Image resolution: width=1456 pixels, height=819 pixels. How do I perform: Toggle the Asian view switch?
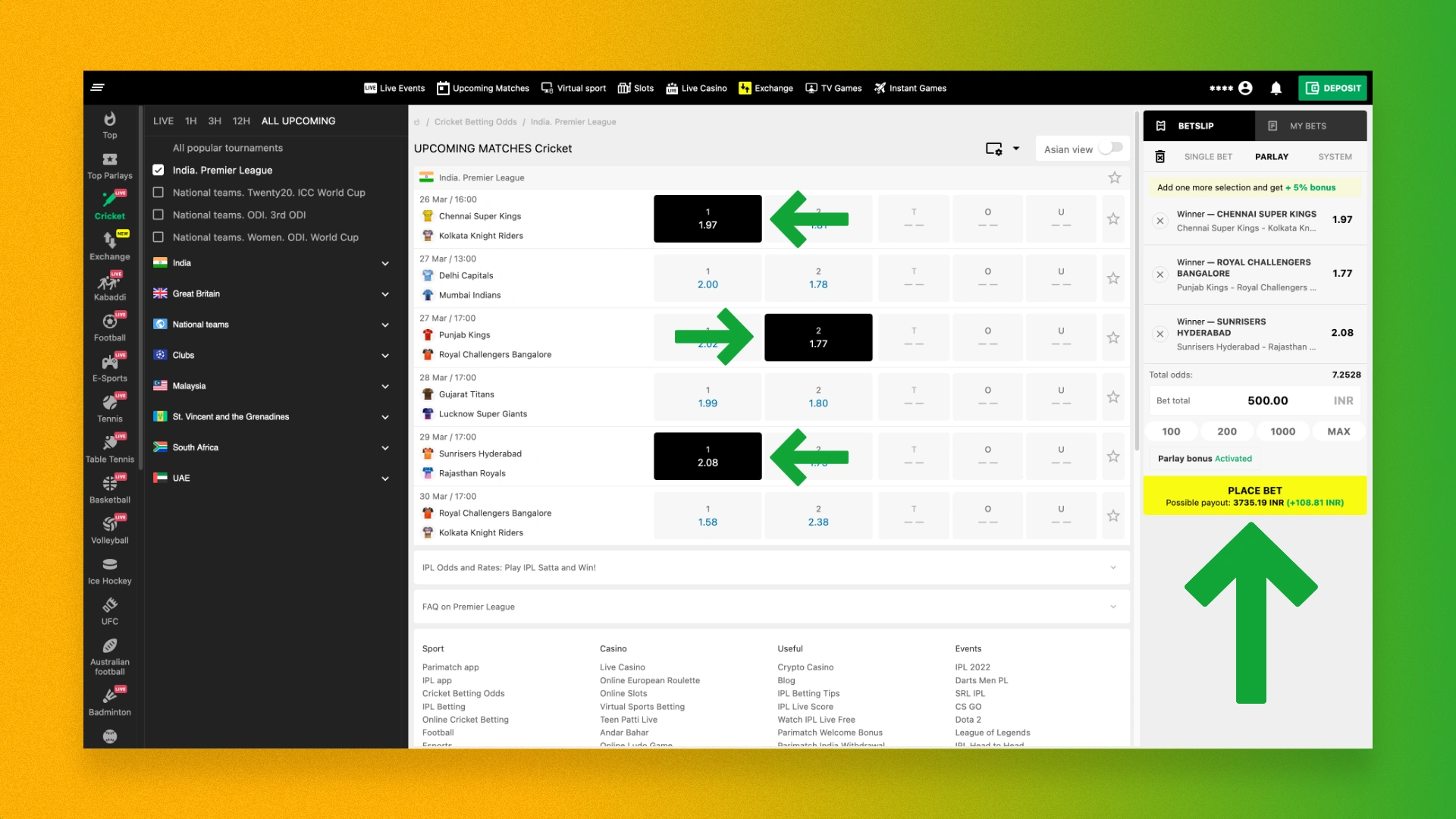tap(1112, 148)
